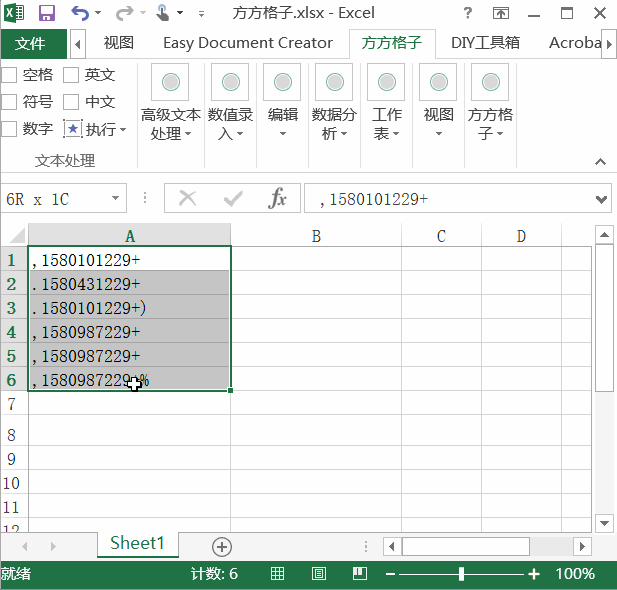Image resolution: width=617 pixels, height=590 pixels.
Task: Click the Excel application logo
Action: 14,12
